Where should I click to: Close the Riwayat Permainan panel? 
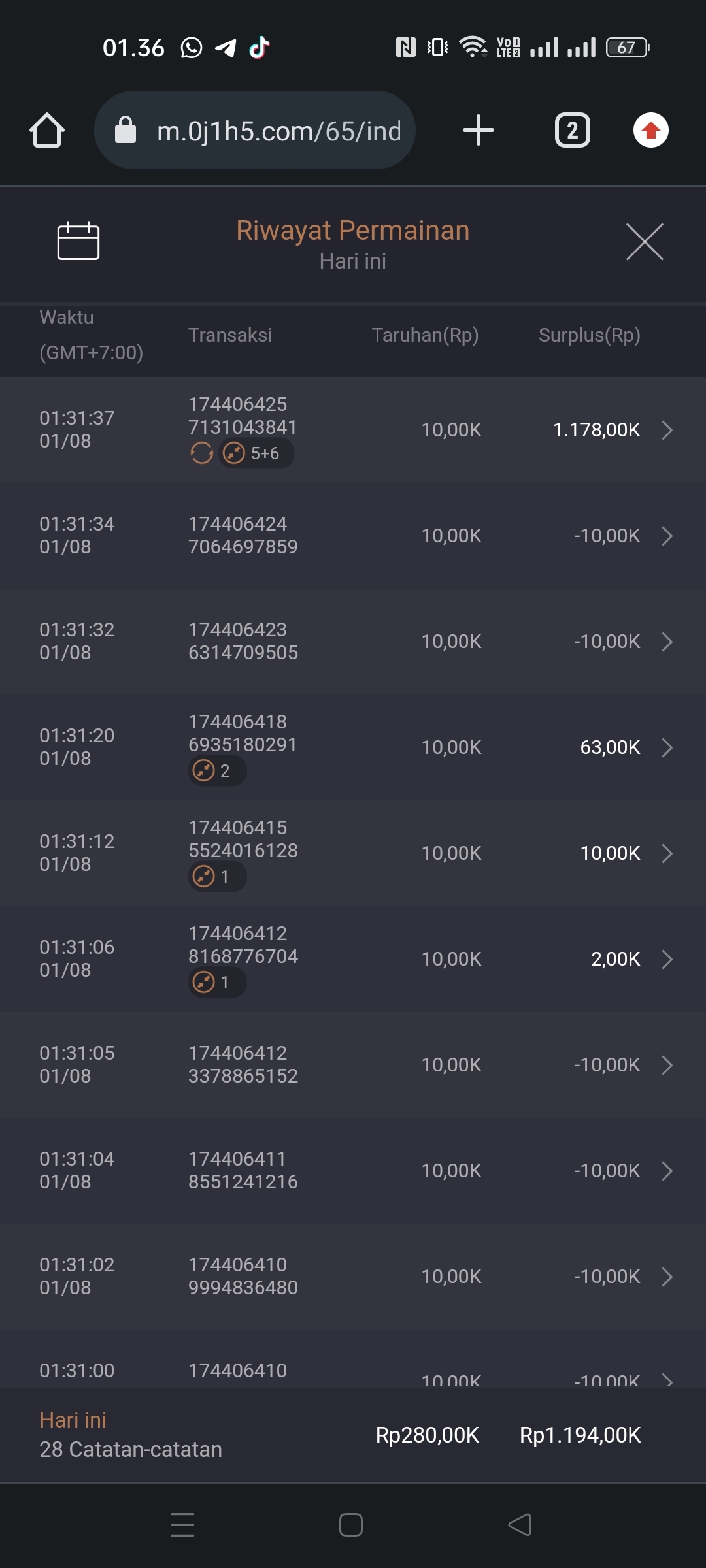click(645, 241)
